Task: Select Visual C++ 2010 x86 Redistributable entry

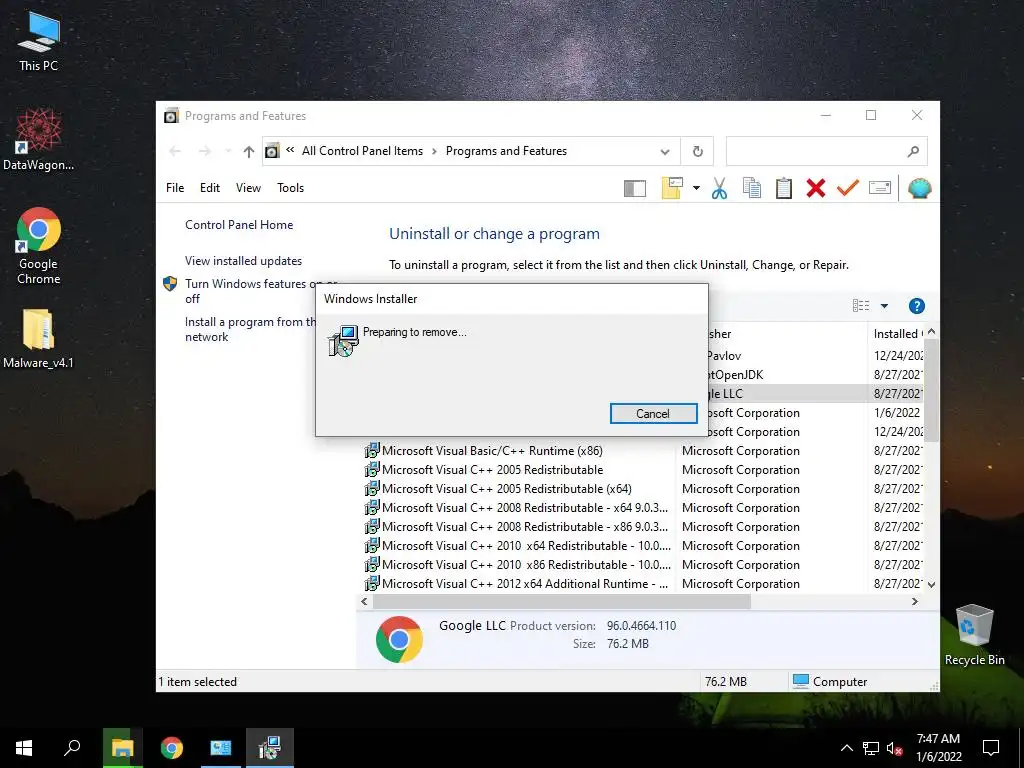Action: [526, 564]
